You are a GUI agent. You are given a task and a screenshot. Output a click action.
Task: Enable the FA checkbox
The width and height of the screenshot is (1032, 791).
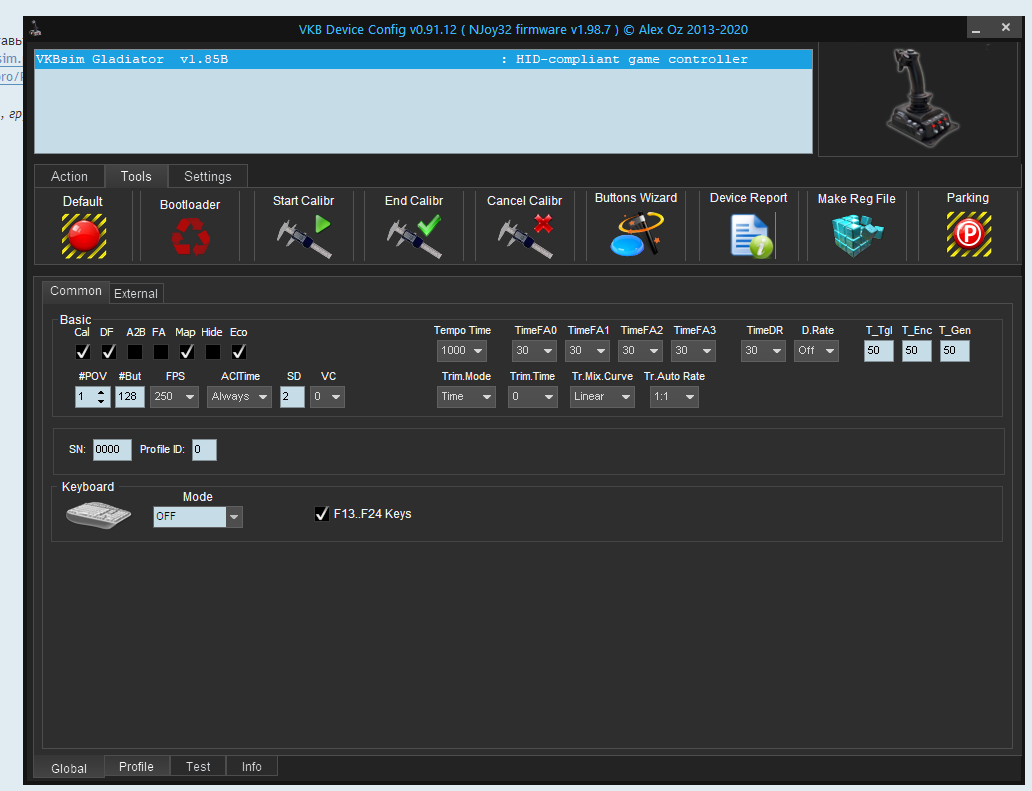[161, 352]
